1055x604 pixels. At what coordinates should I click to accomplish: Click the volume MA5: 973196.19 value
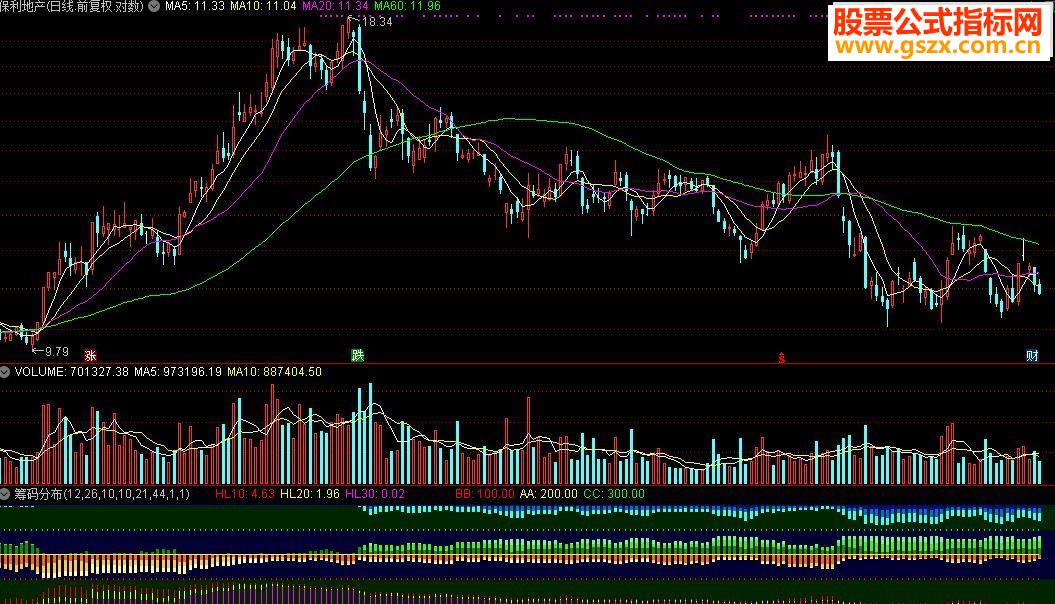178,371
